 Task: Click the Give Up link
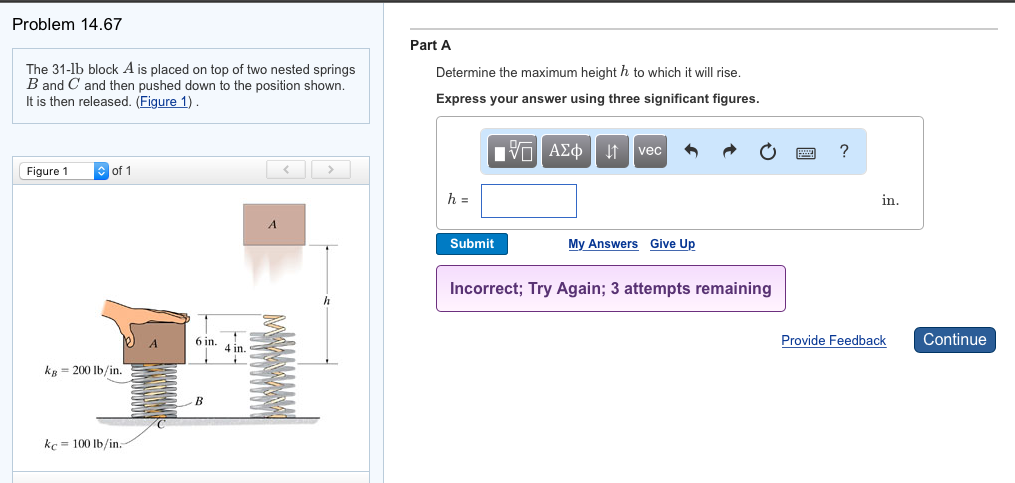pos(672,244)
